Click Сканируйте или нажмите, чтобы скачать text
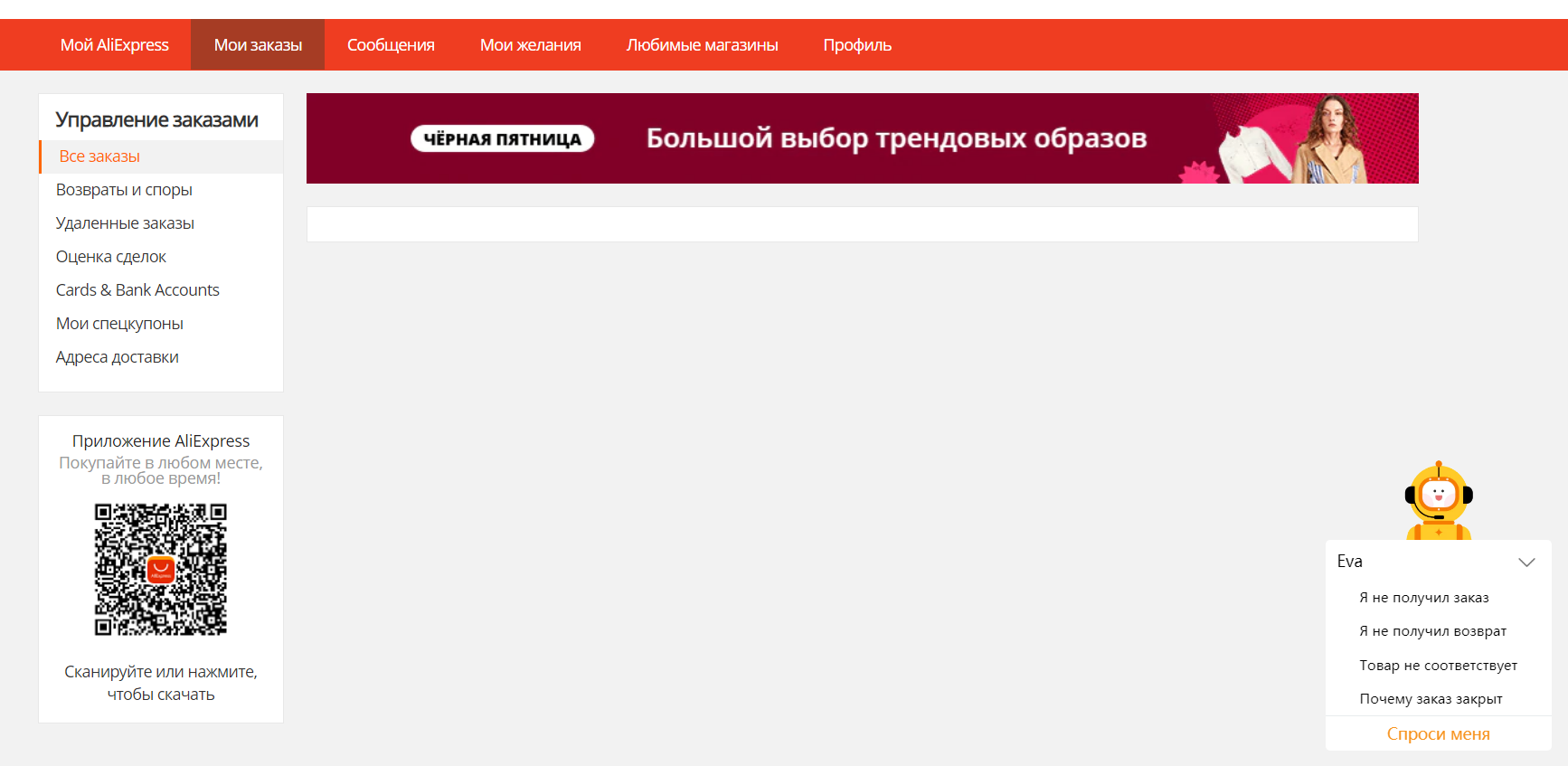Viewport: 1568px width, 766px height. 161,683
